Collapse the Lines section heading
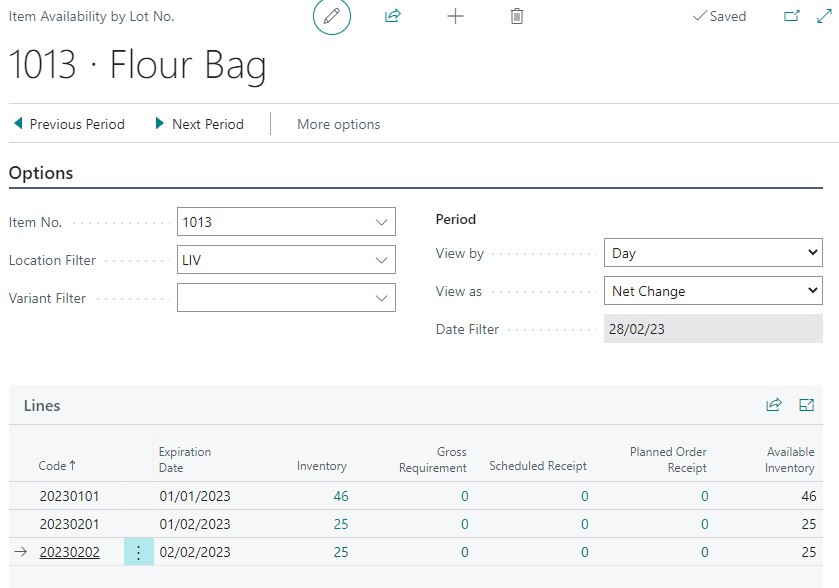The image size is (839, 588). [42, 406]
